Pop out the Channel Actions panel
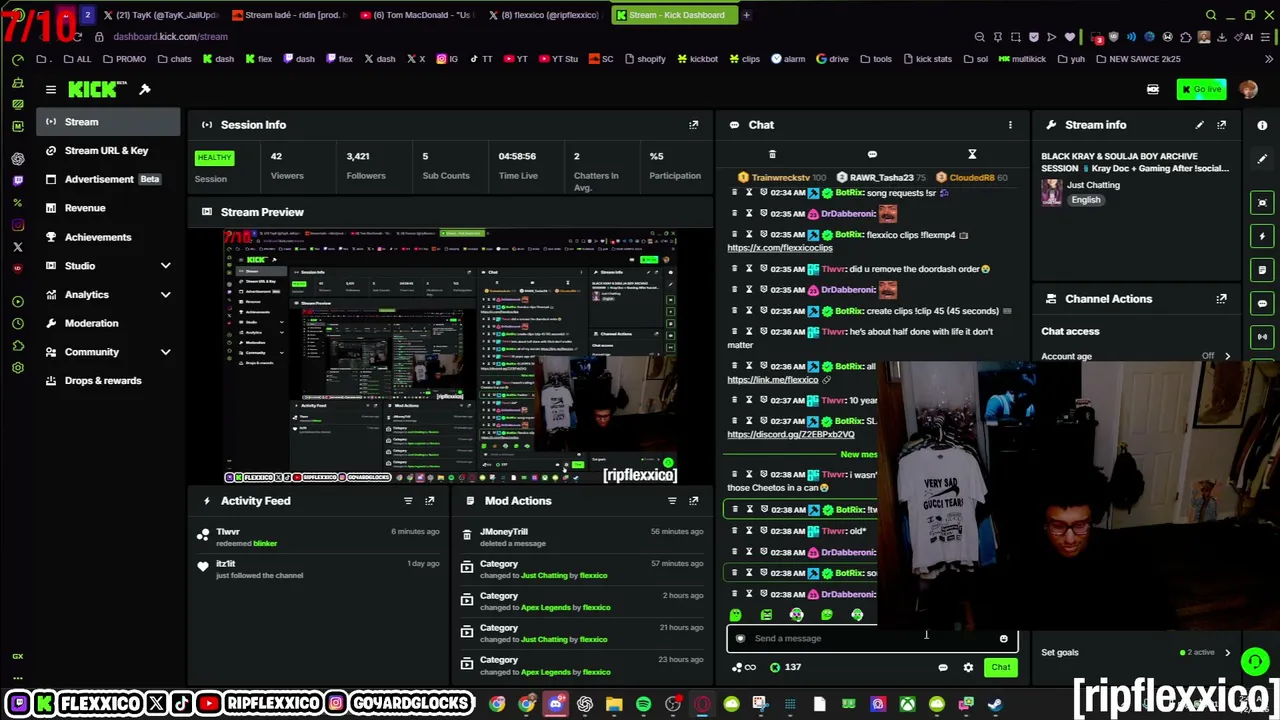 (x=1221, y=299)
